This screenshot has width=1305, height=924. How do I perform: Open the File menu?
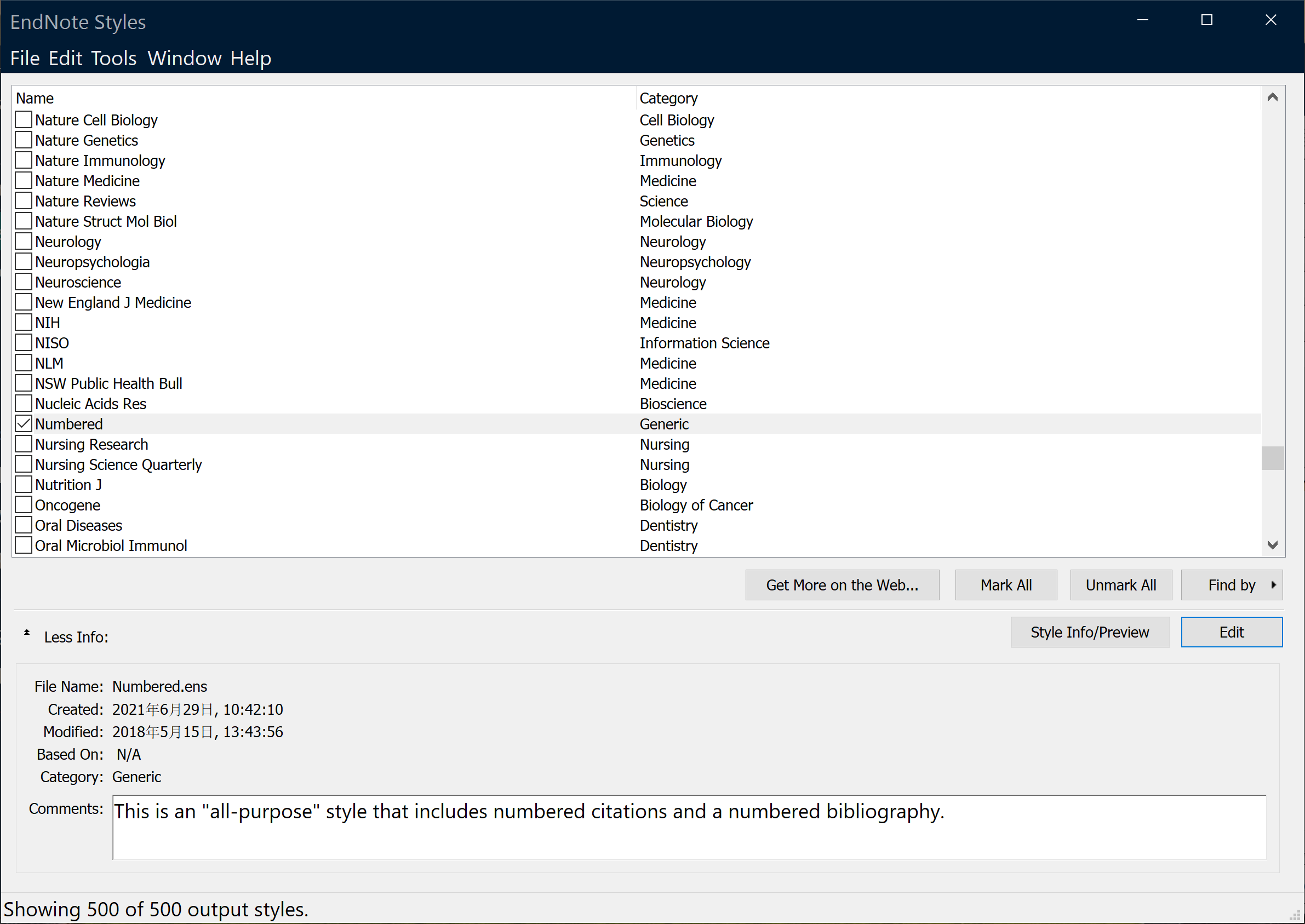tap(25, 58)
